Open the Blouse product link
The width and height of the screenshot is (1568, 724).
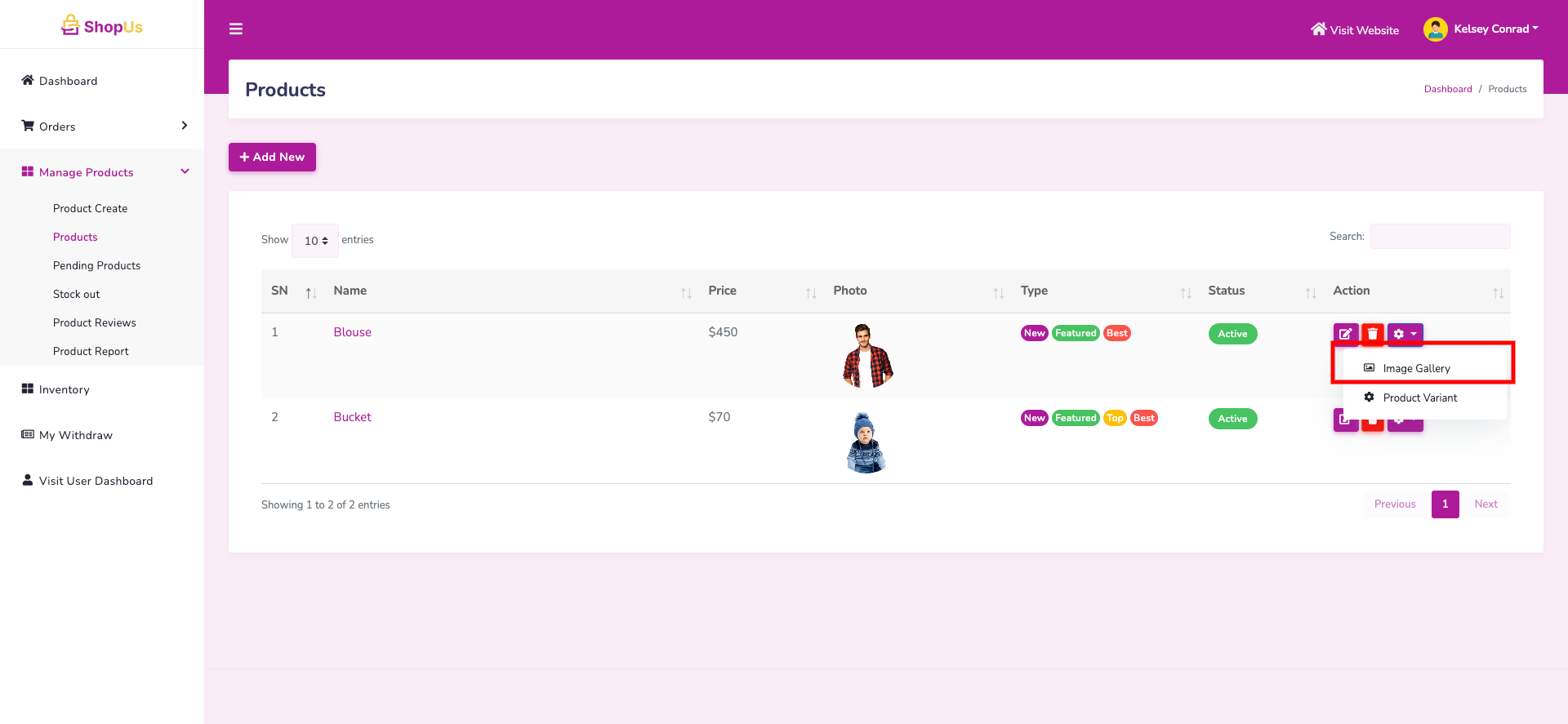(x=352, y=332)
